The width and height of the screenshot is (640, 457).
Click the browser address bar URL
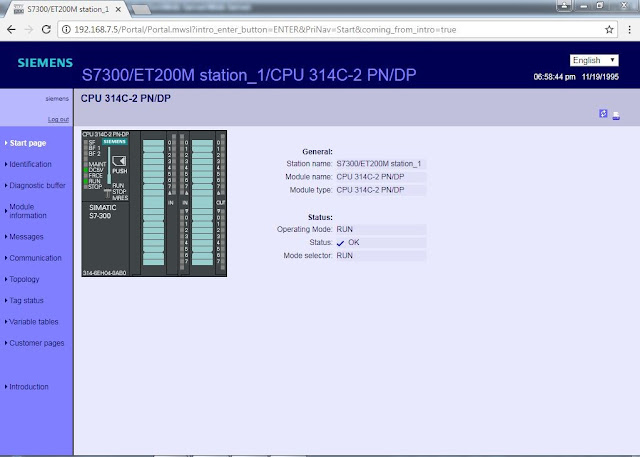tap(265, 29)
